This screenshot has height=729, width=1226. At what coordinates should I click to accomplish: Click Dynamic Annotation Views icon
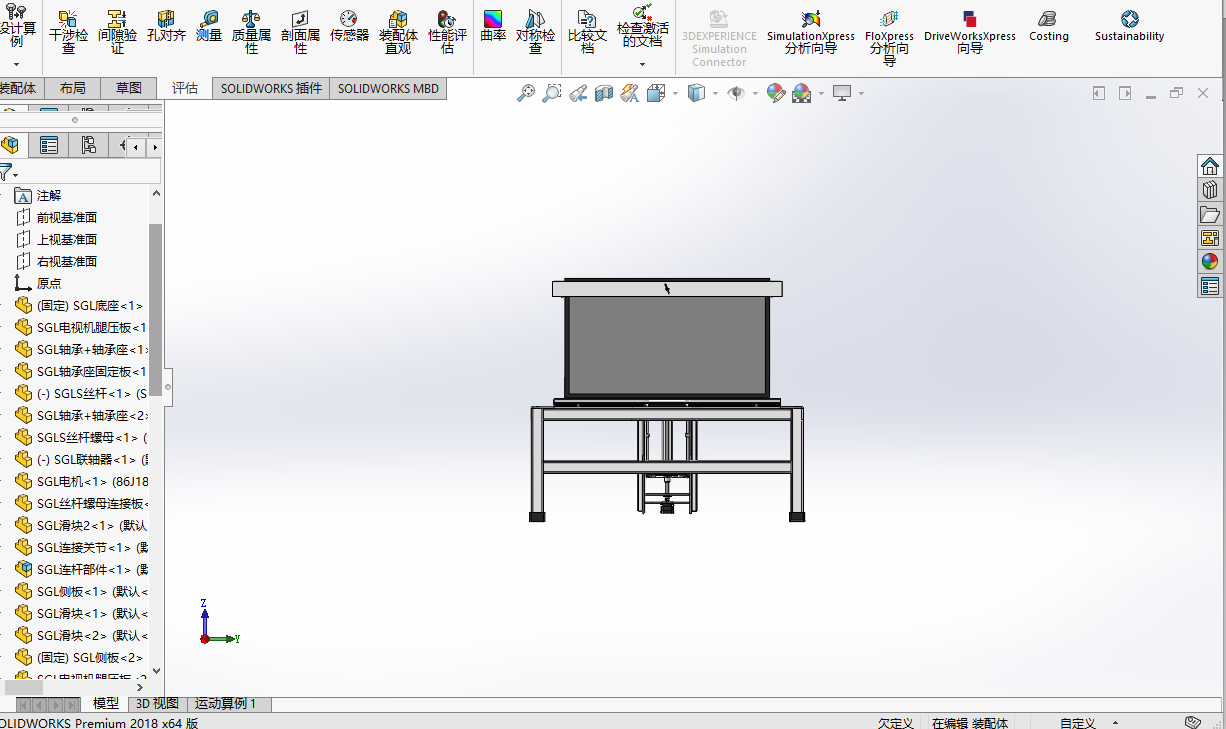pyautogui.click(x=630, y=93)
